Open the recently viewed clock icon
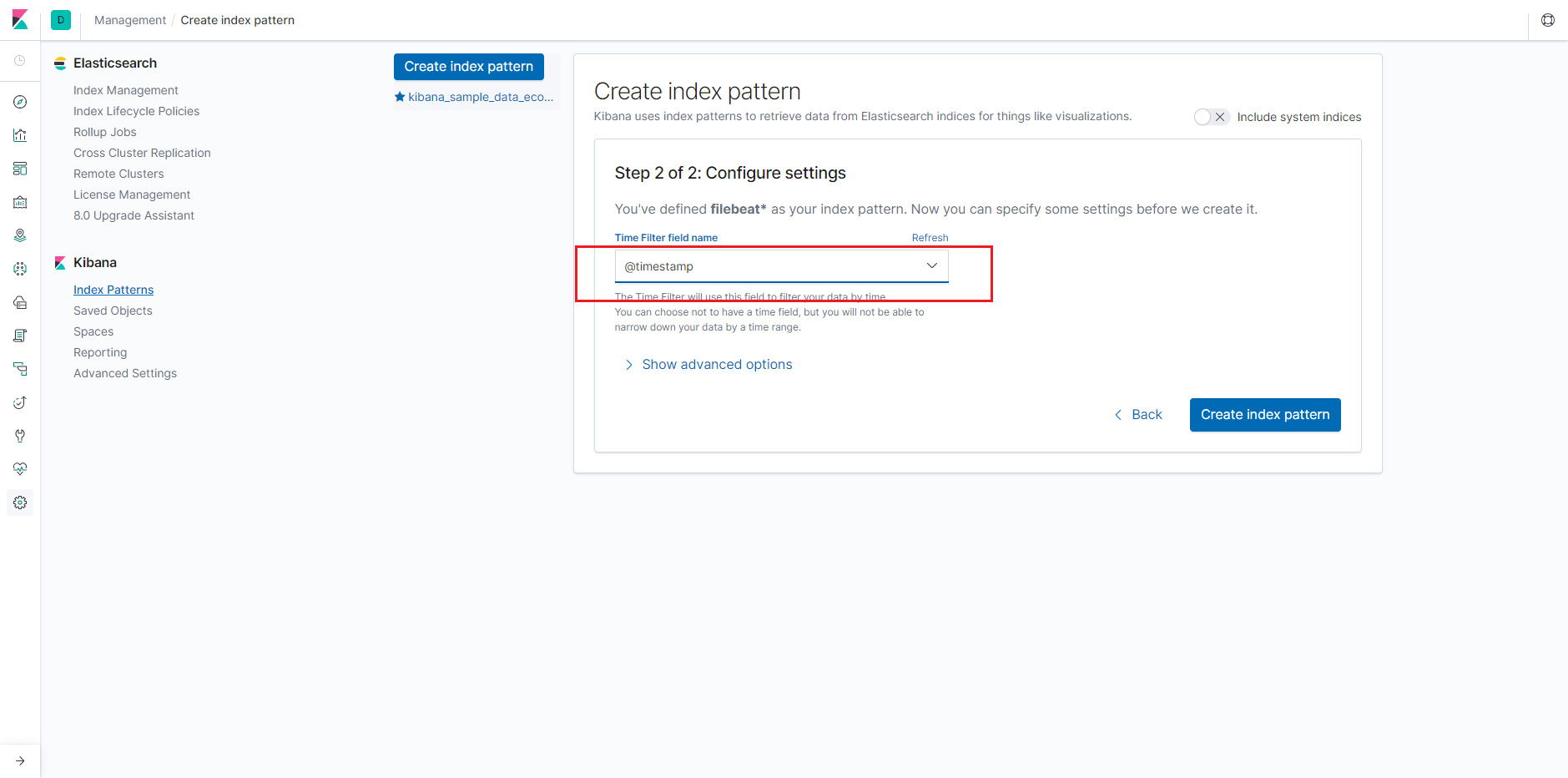 (x=20, y=61)
